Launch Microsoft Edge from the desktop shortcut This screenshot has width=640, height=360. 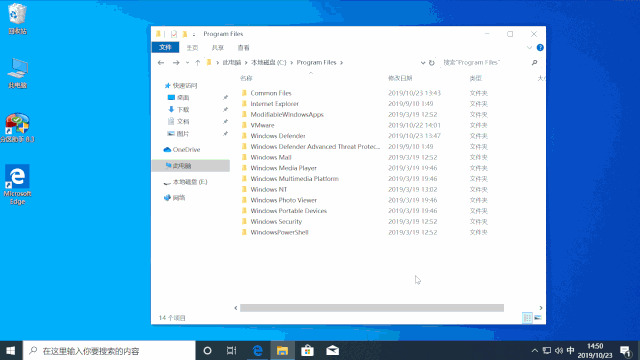coord(17,184)
